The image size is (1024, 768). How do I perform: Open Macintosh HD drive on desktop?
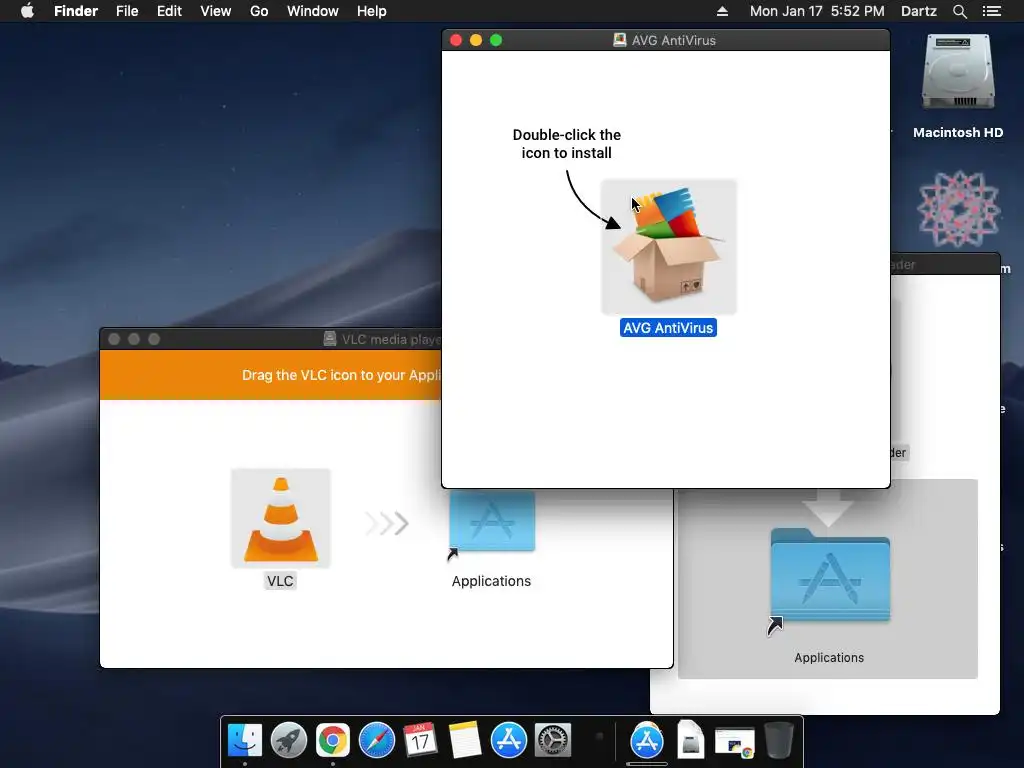[x=957, y=72]
